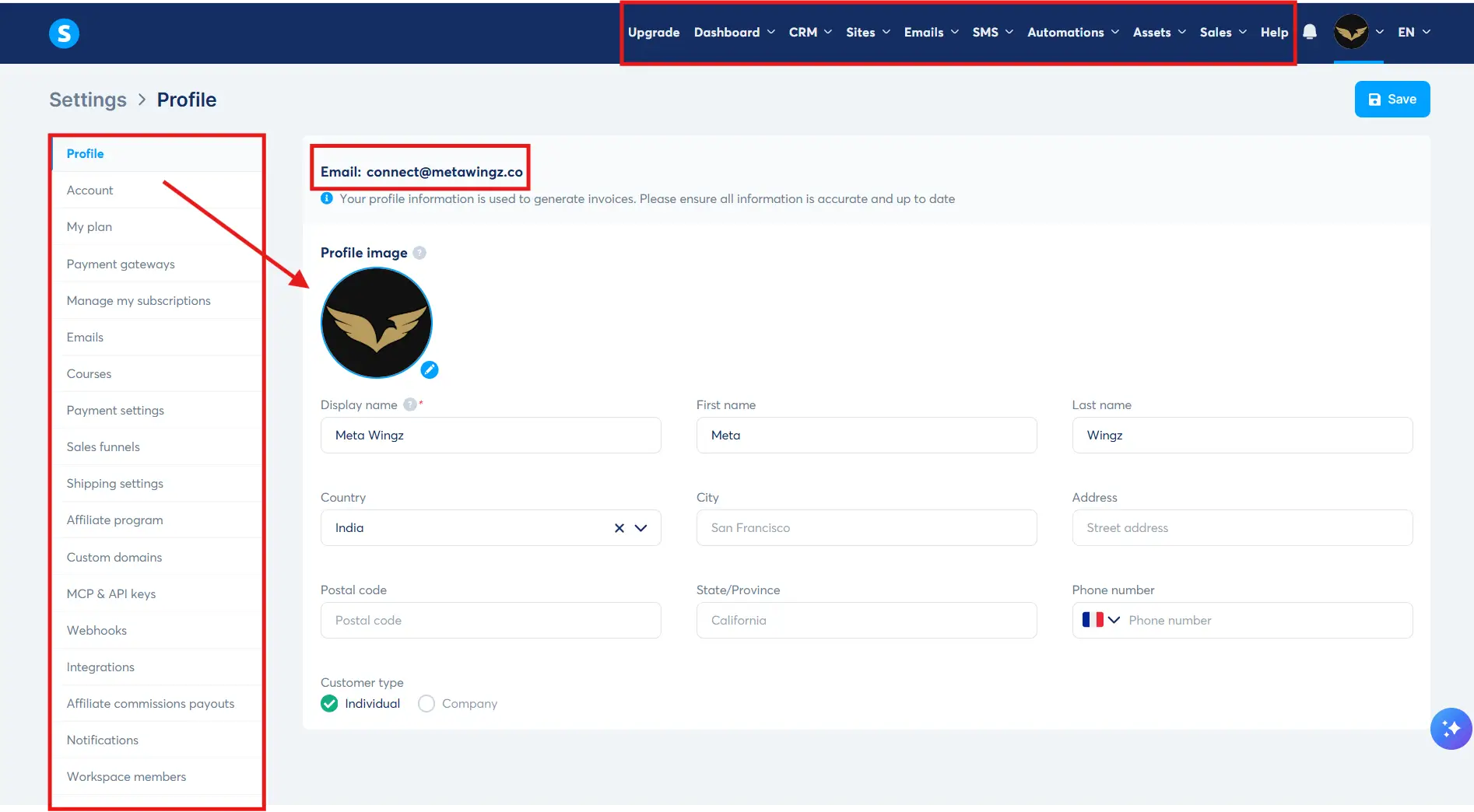Image resolution: width=1474 pixels, height=812 pixels.
Task: Click the City input field
Action: point(866,527)
